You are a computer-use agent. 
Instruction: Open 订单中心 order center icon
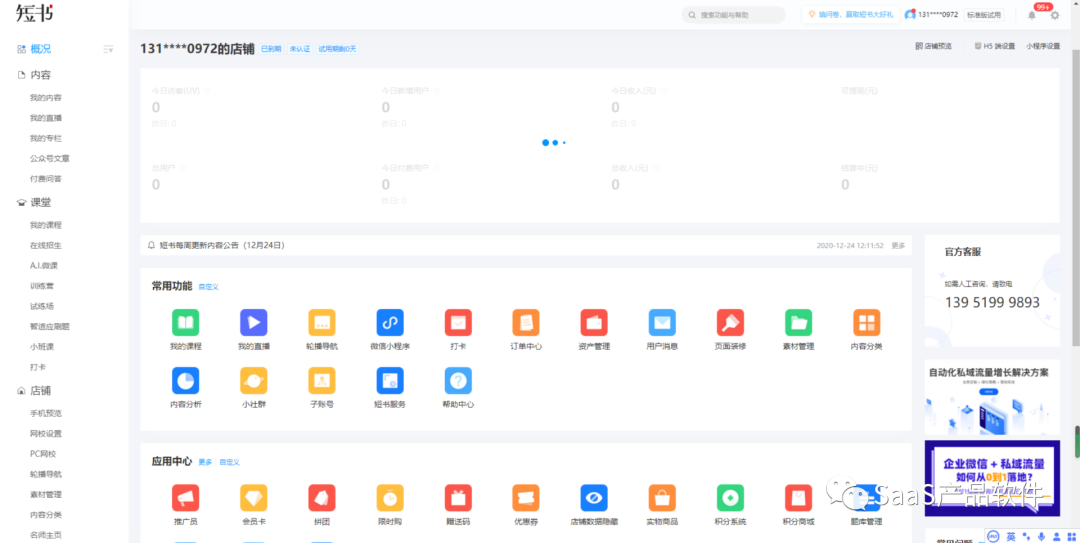pyautogui.click(x=526, y=323)
